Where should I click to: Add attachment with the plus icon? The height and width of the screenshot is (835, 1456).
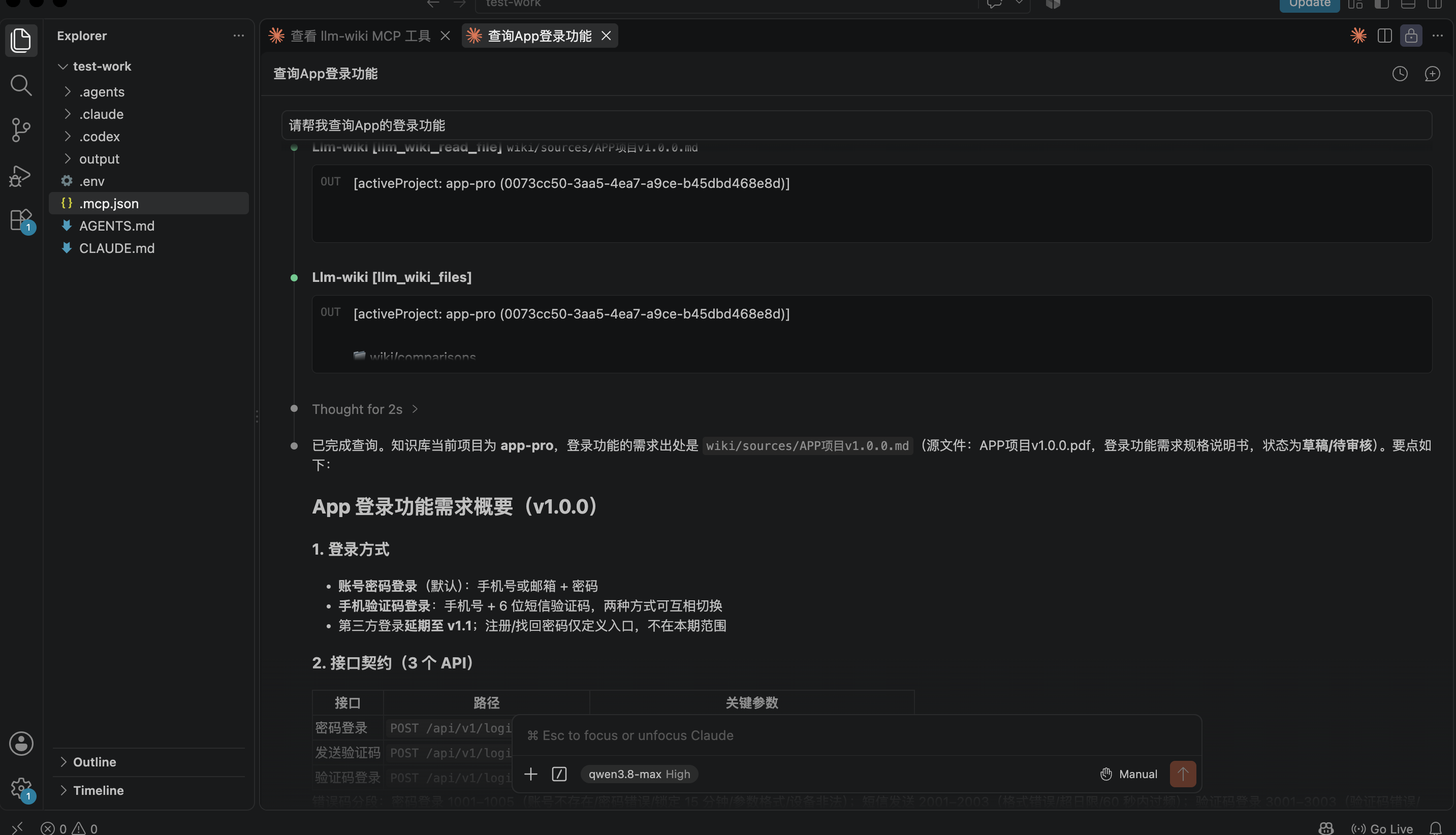coord(530,774)
